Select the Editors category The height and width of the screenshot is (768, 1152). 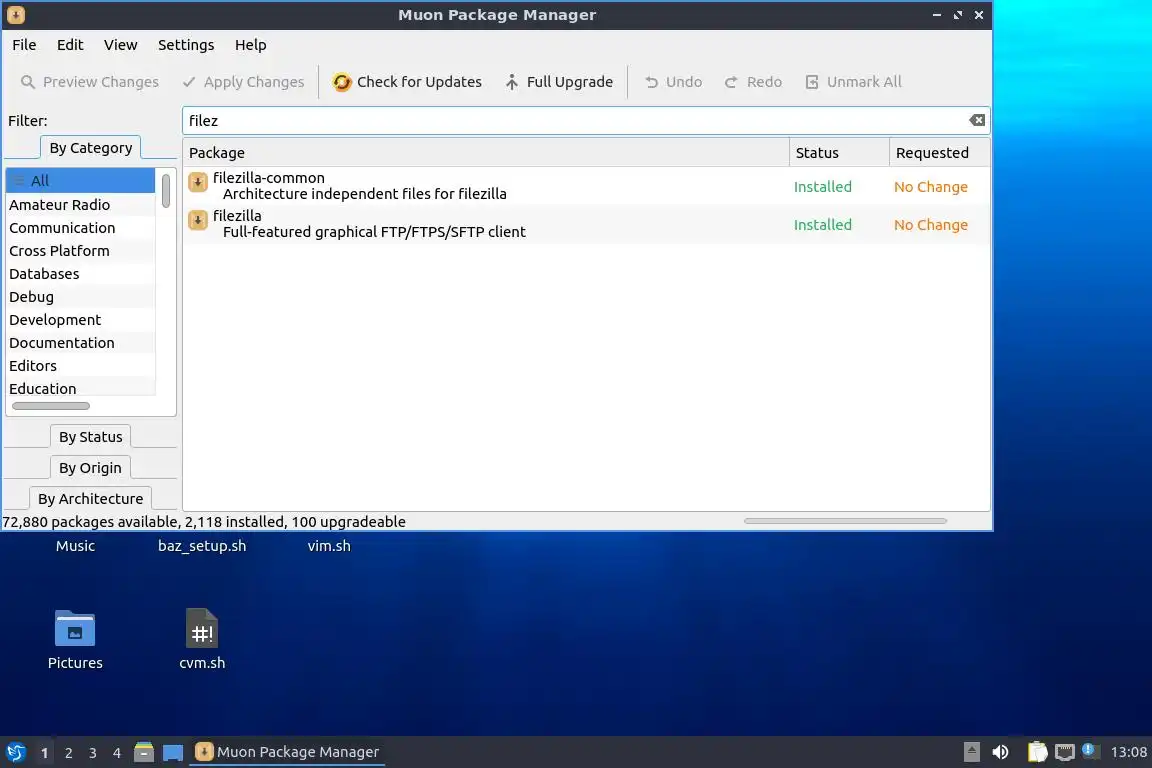[x=81, y=365]
